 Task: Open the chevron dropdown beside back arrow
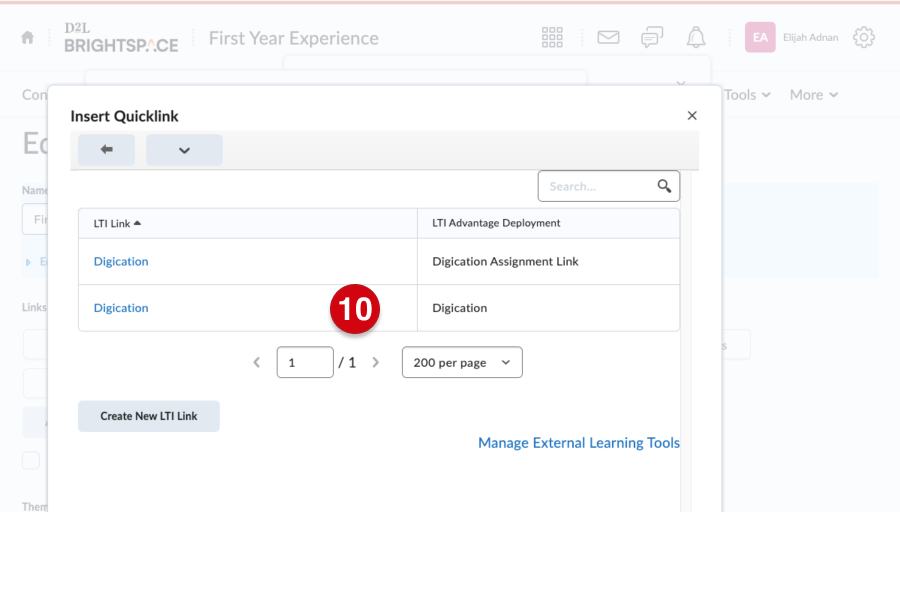(x=184, y=150)
